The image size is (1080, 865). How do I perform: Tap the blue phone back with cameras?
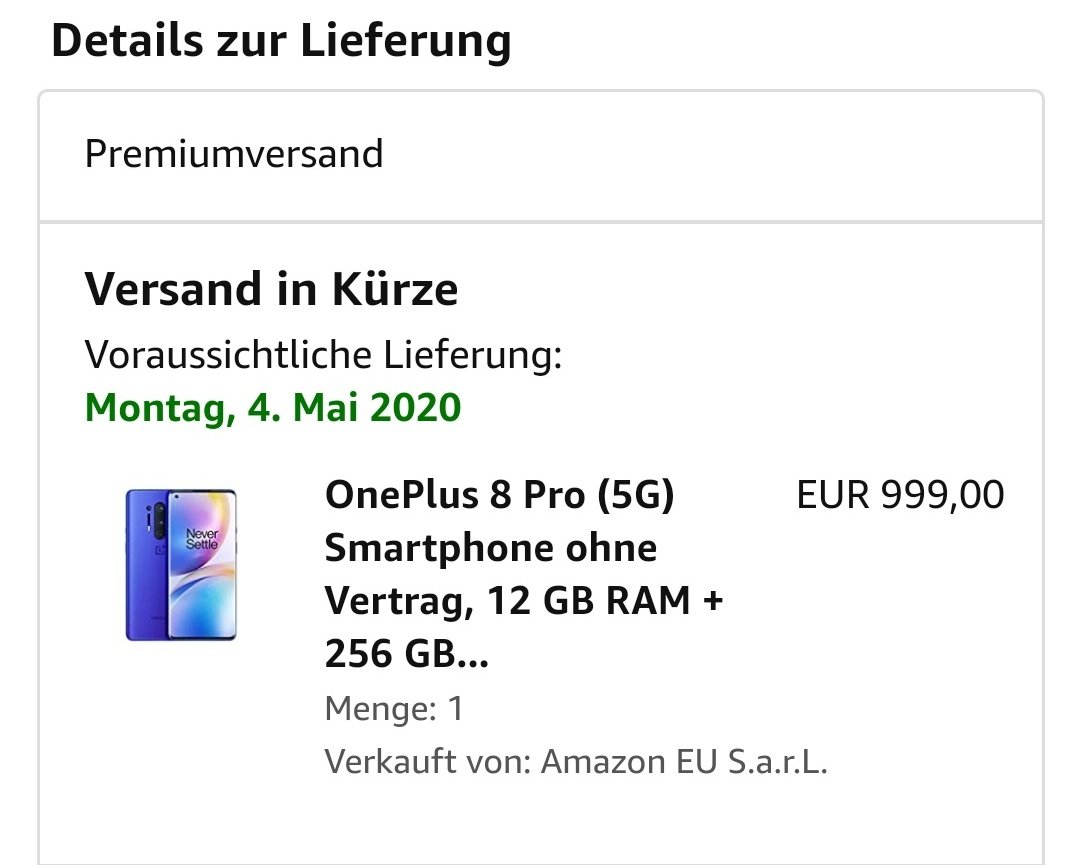[x=146, y=565]
